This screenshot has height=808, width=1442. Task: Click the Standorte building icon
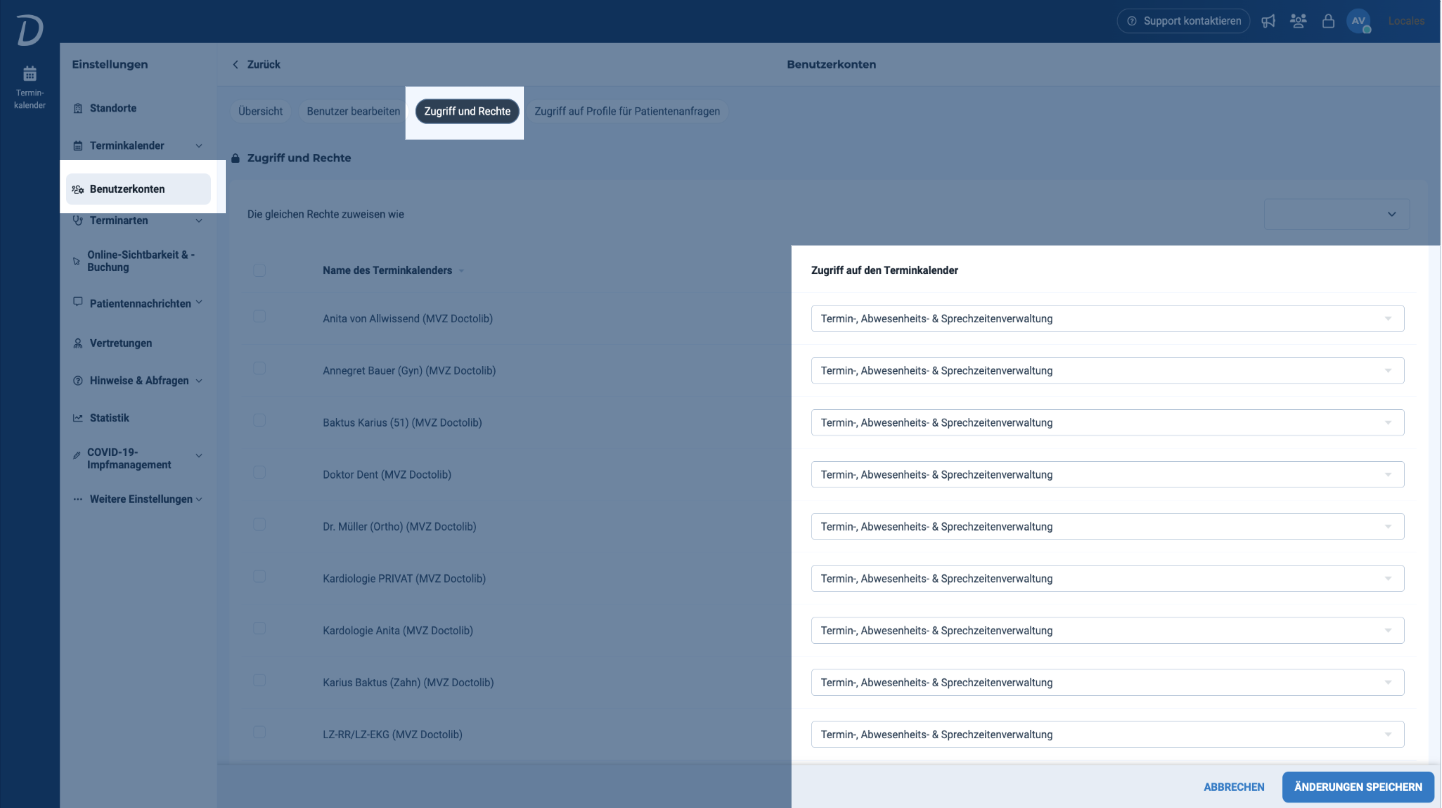pyautogui.click(x=78, y=108)
